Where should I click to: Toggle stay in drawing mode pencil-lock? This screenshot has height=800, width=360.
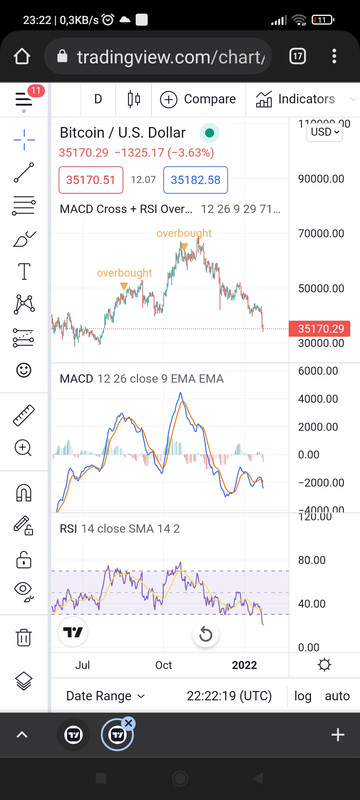24,526
